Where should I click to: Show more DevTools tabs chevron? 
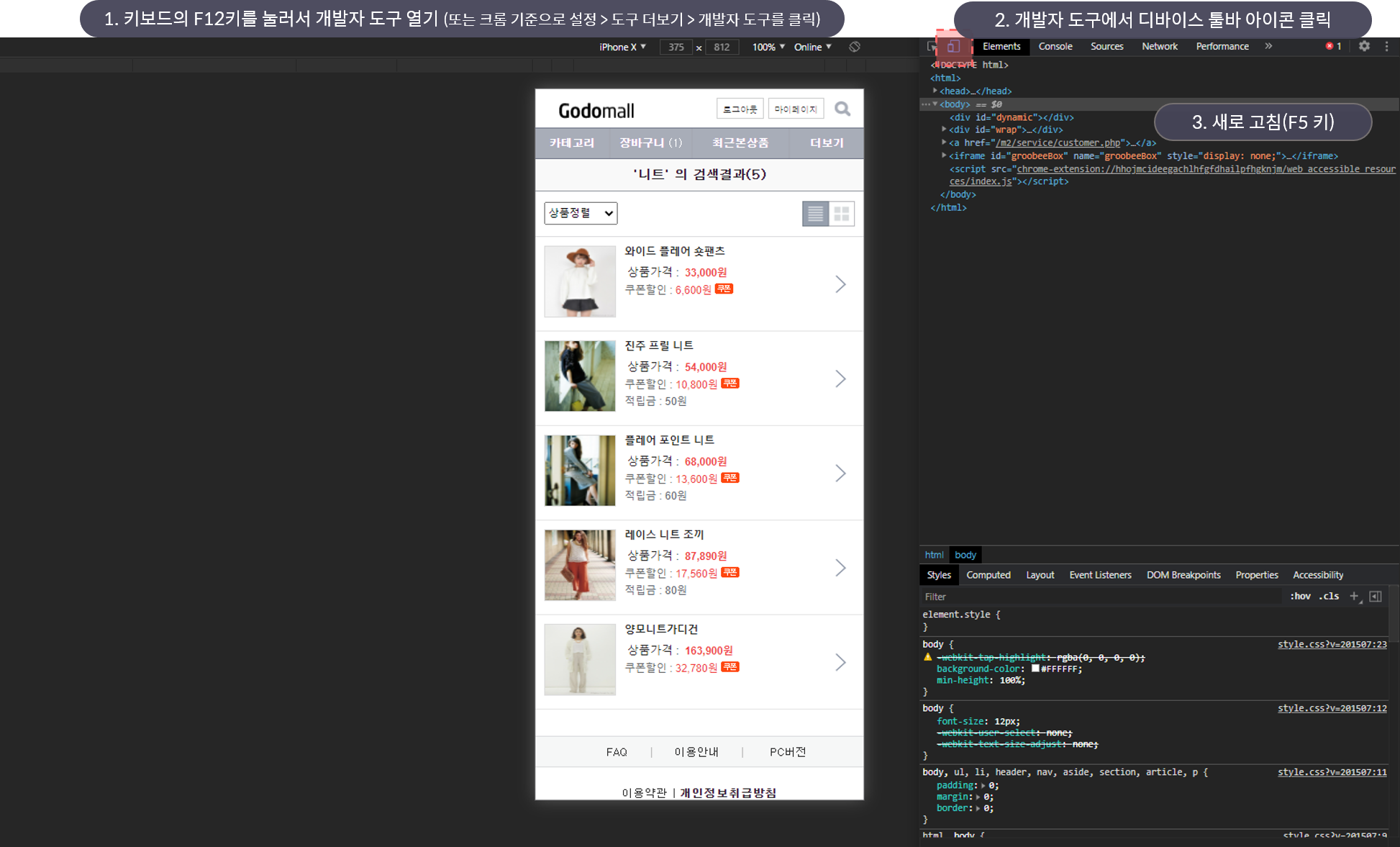[1268, 46]
